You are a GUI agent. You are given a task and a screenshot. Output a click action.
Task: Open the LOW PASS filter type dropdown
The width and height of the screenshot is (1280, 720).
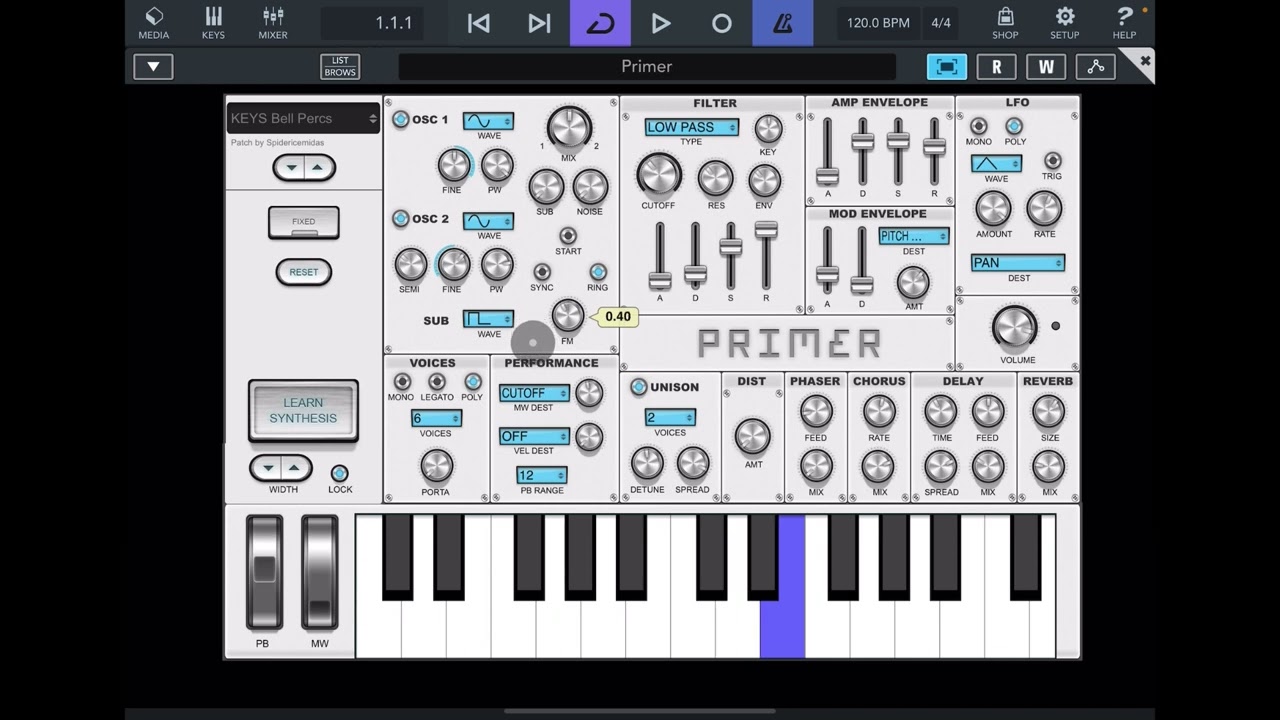click(x=691, y=127)
